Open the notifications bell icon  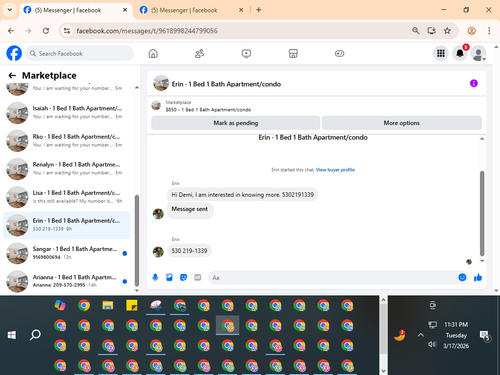(460, 53)
